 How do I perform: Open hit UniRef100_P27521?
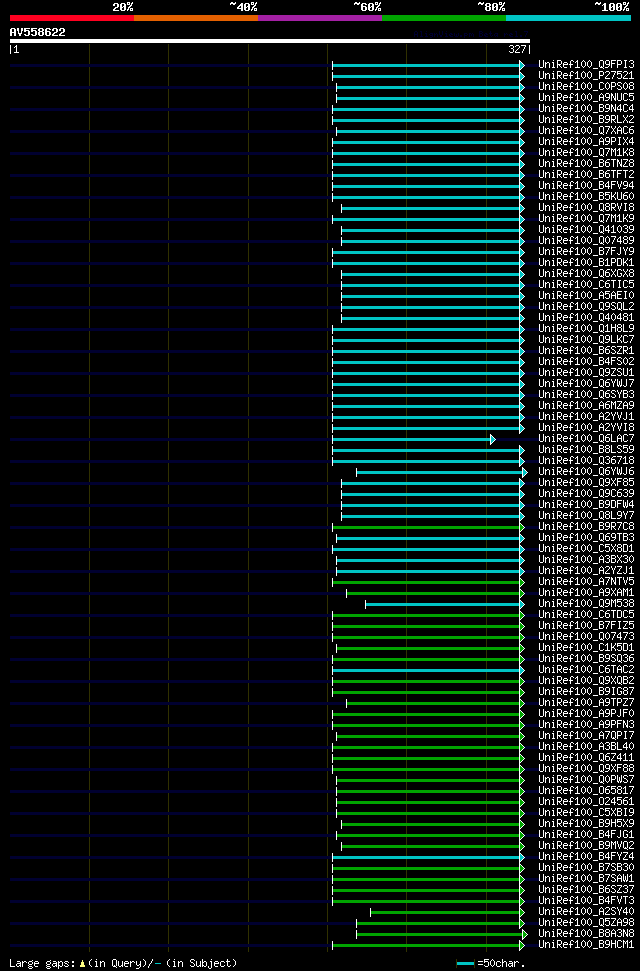(586, 76)
